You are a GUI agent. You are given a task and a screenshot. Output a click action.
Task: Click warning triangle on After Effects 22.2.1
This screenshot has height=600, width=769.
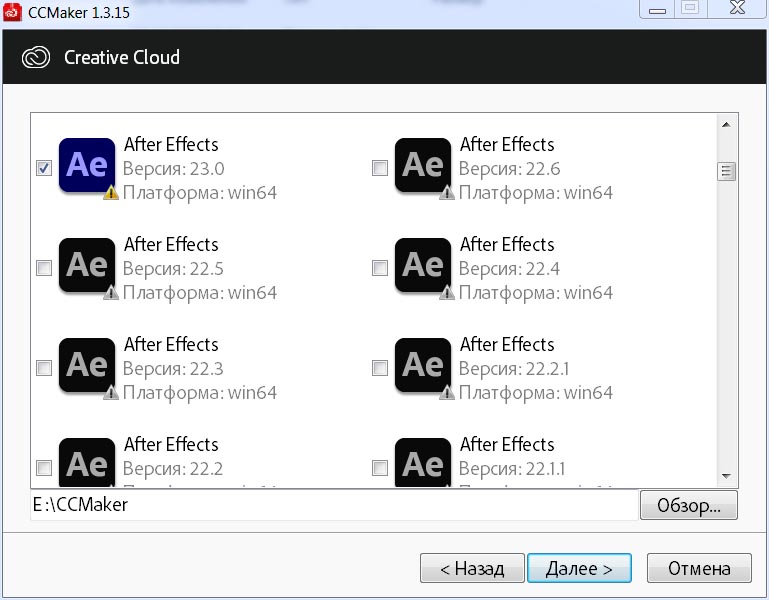(447, 393)
